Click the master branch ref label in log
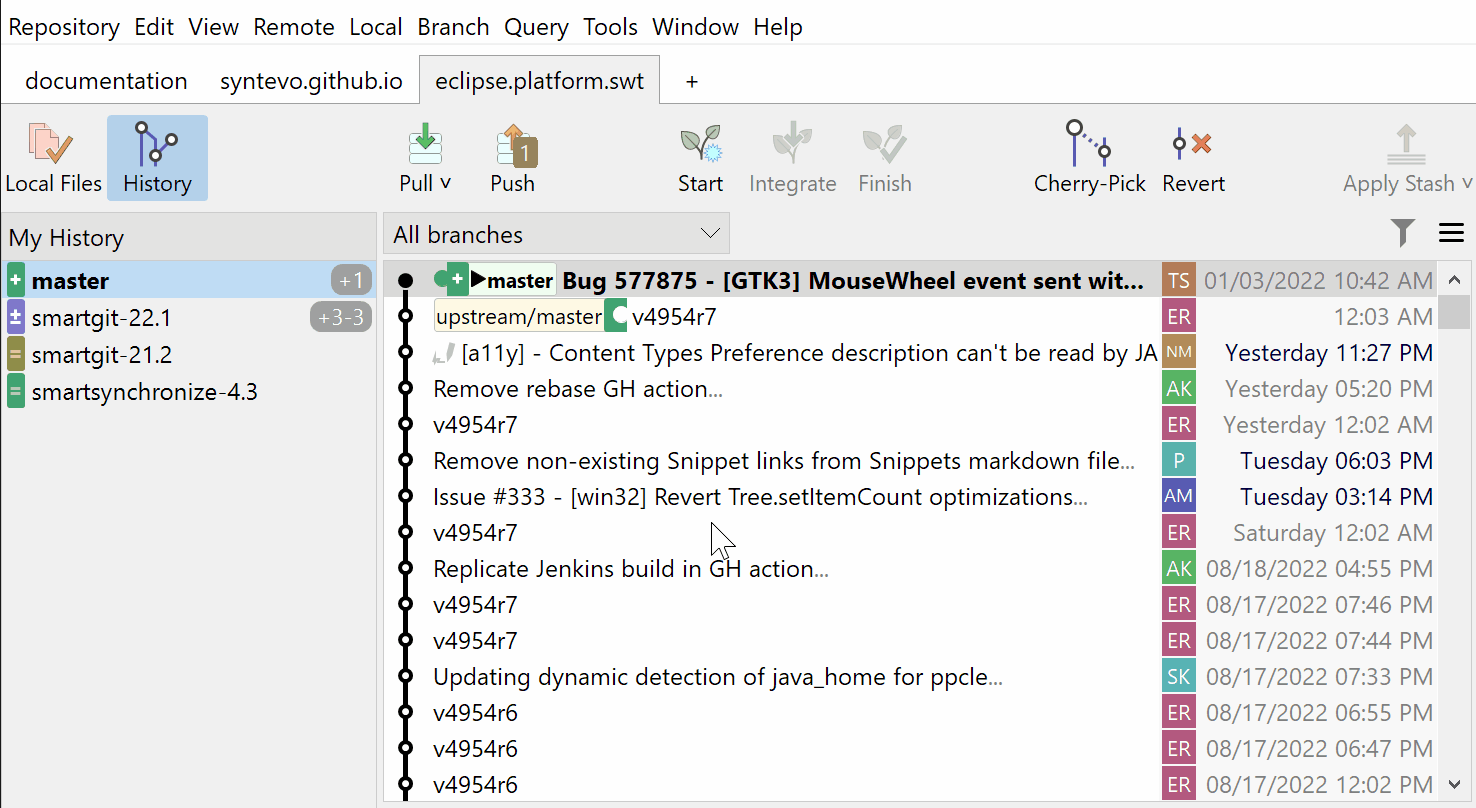Viewport: 1476px width, 808px height. click(x=513, y=281)
